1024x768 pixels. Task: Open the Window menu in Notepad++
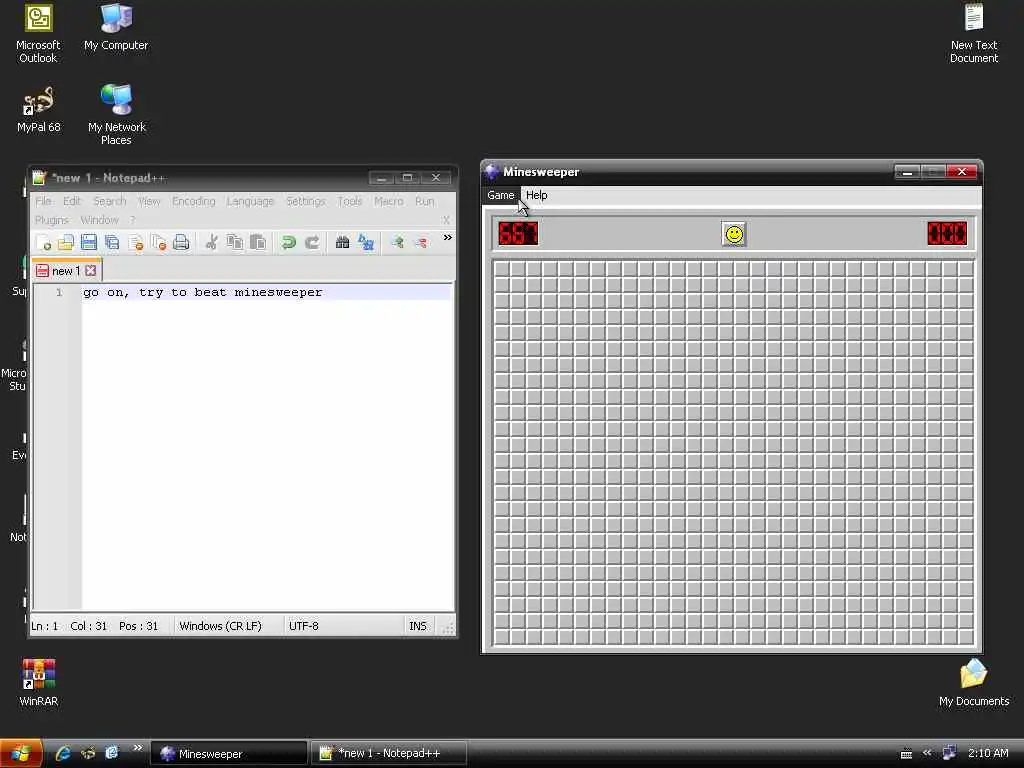click(99, 220)
